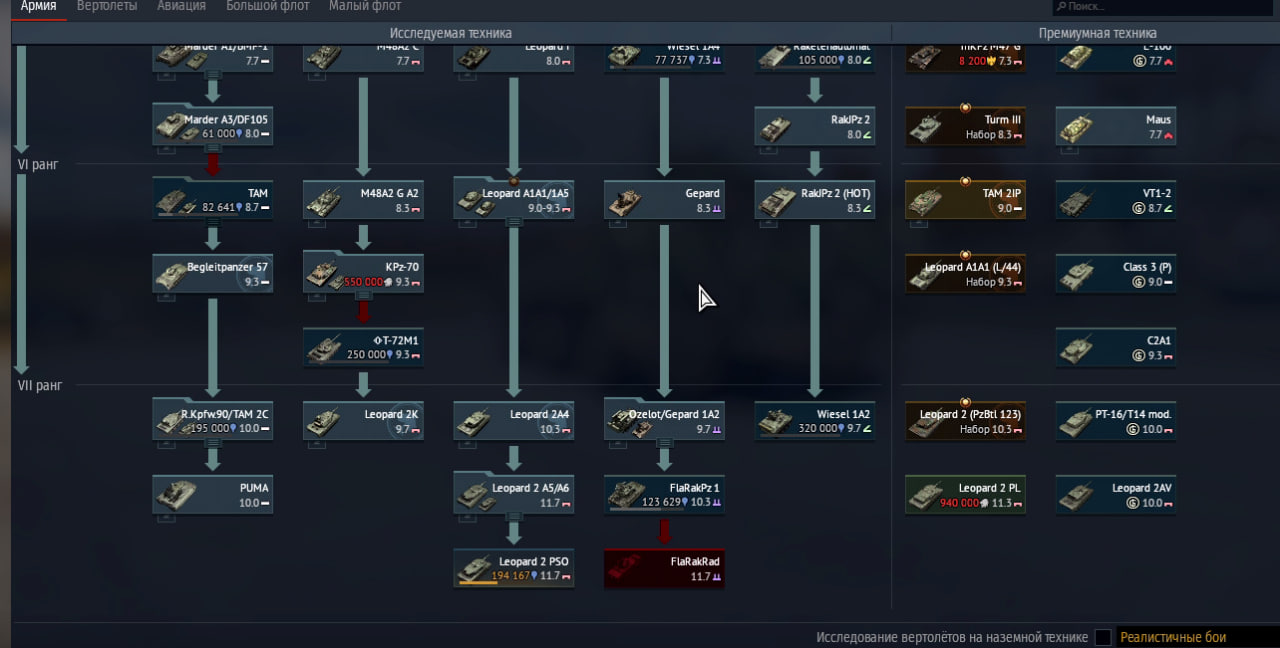The image size is (1280, 648).
Task: Click the Премиумная техника header
Action: [x=1098, y=33]
